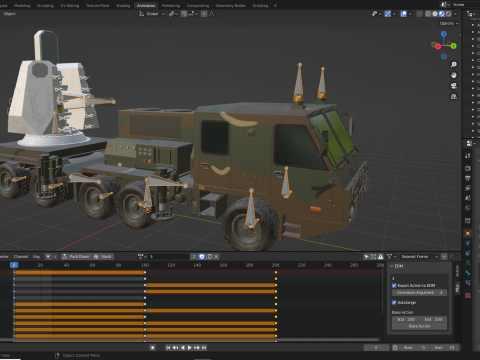Screen dimensions: 480x360
Task: Select wireframe viewport shading
Action: coord(428,14)
